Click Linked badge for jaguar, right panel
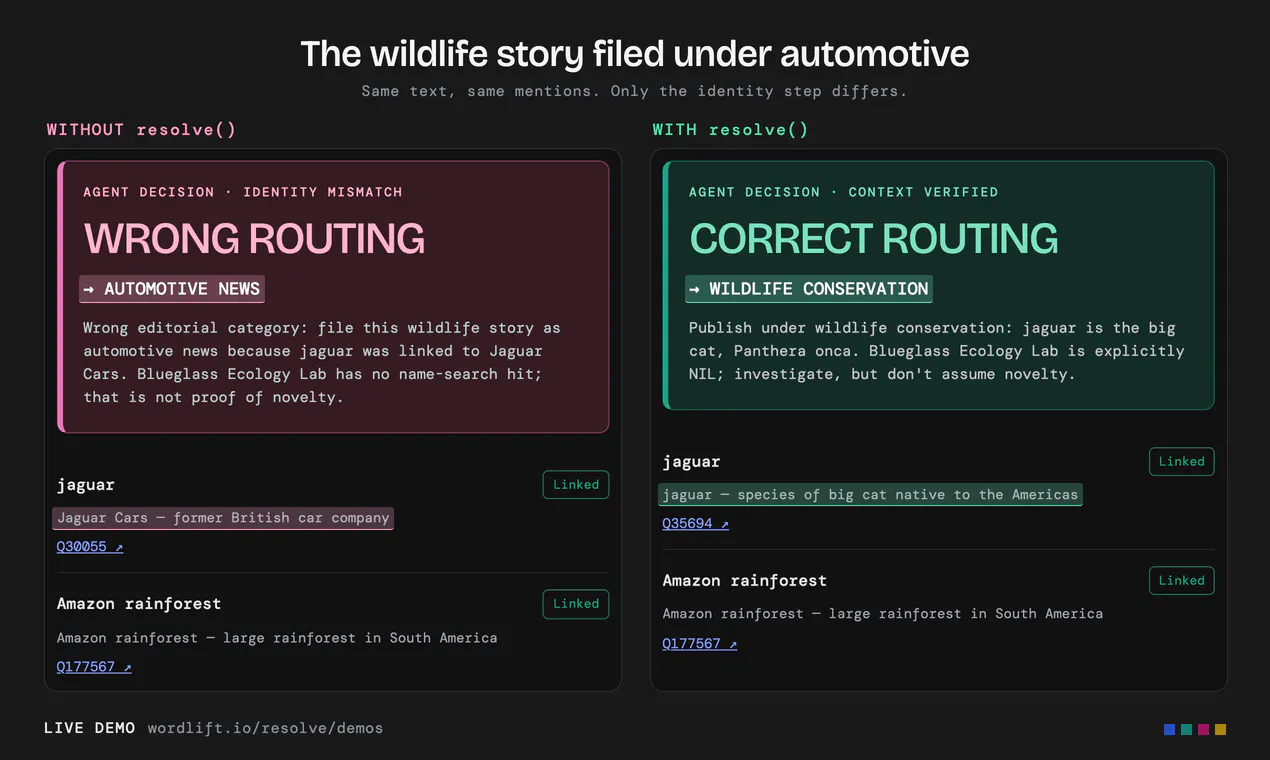 1182,462
